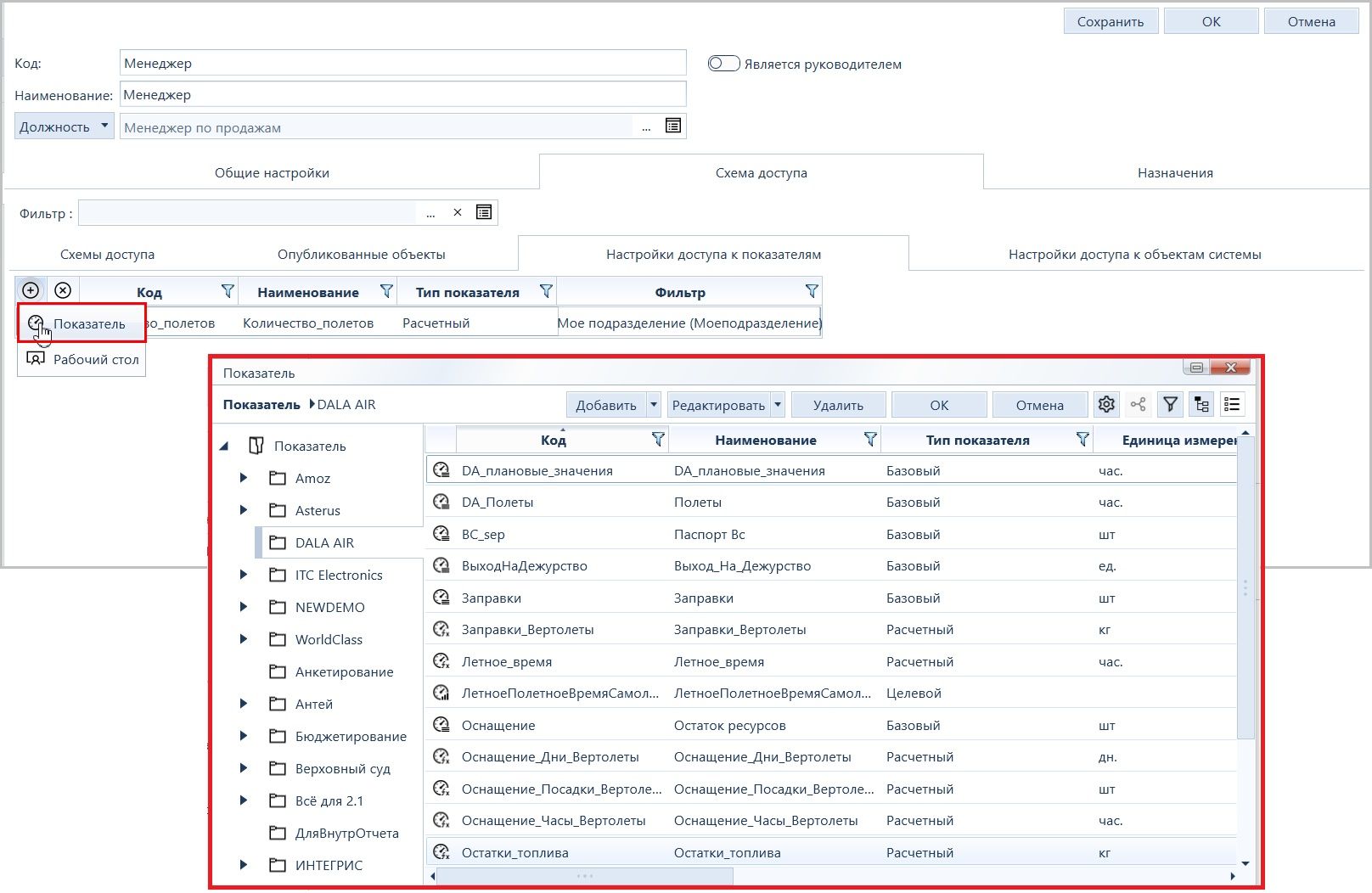Click filter icon in main table Тип показателя column
The image size is (1372, 893).
546,291
